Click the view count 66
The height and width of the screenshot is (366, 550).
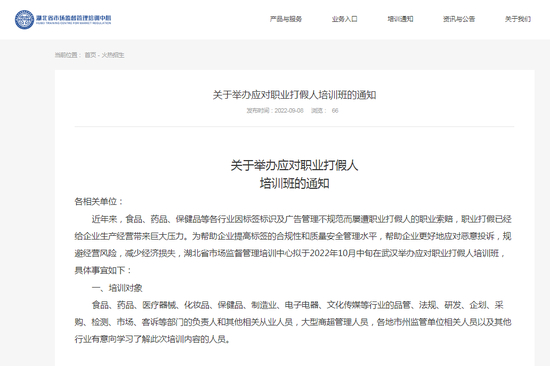click(x=335, y=111)
